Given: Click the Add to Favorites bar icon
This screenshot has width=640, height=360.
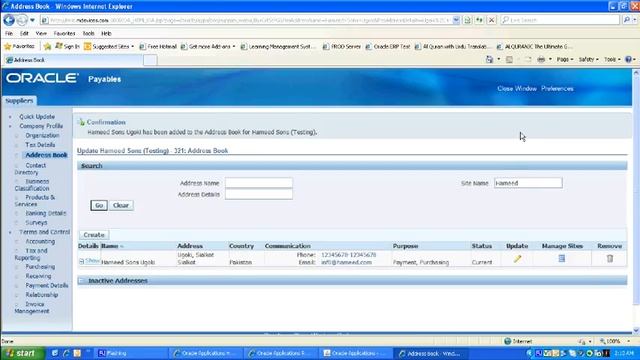Looking at the screenshot, I should coord(47,47).
